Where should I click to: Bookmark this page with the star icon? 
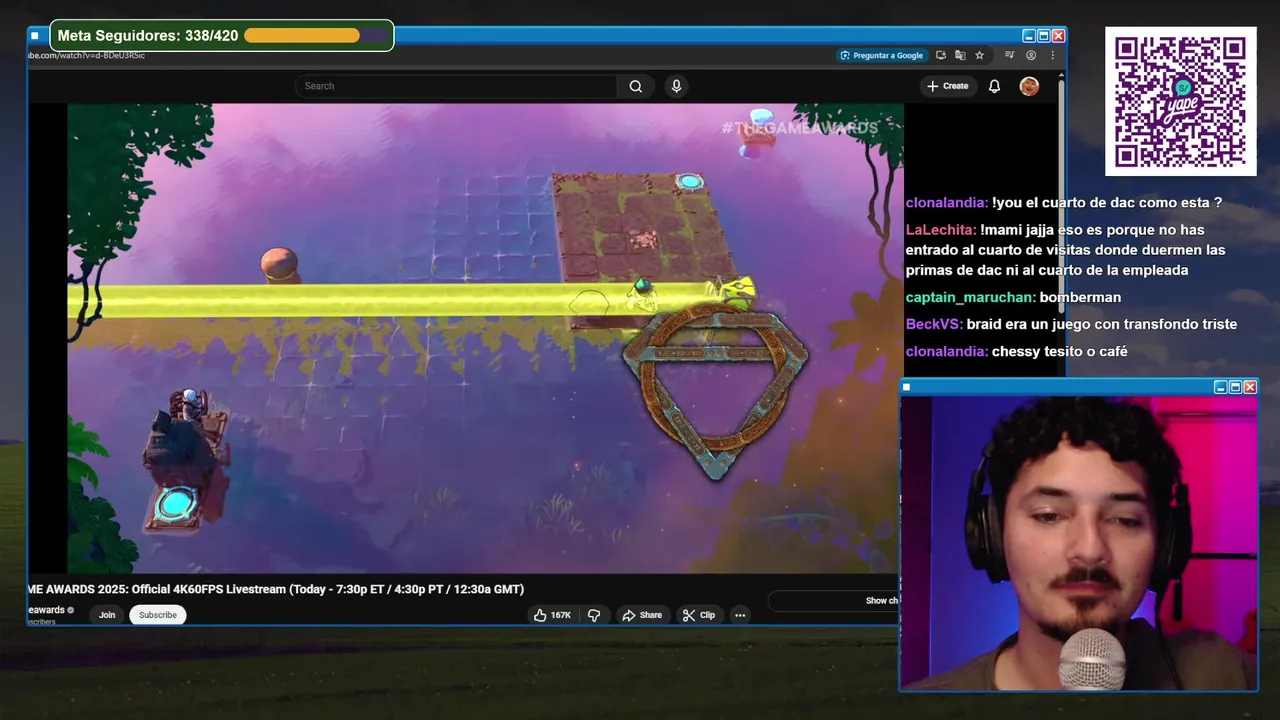979,55
